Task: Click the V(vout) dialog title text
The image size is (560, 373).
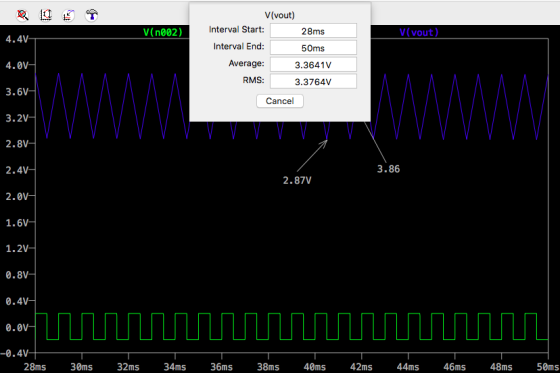Action: coord(280,15)
